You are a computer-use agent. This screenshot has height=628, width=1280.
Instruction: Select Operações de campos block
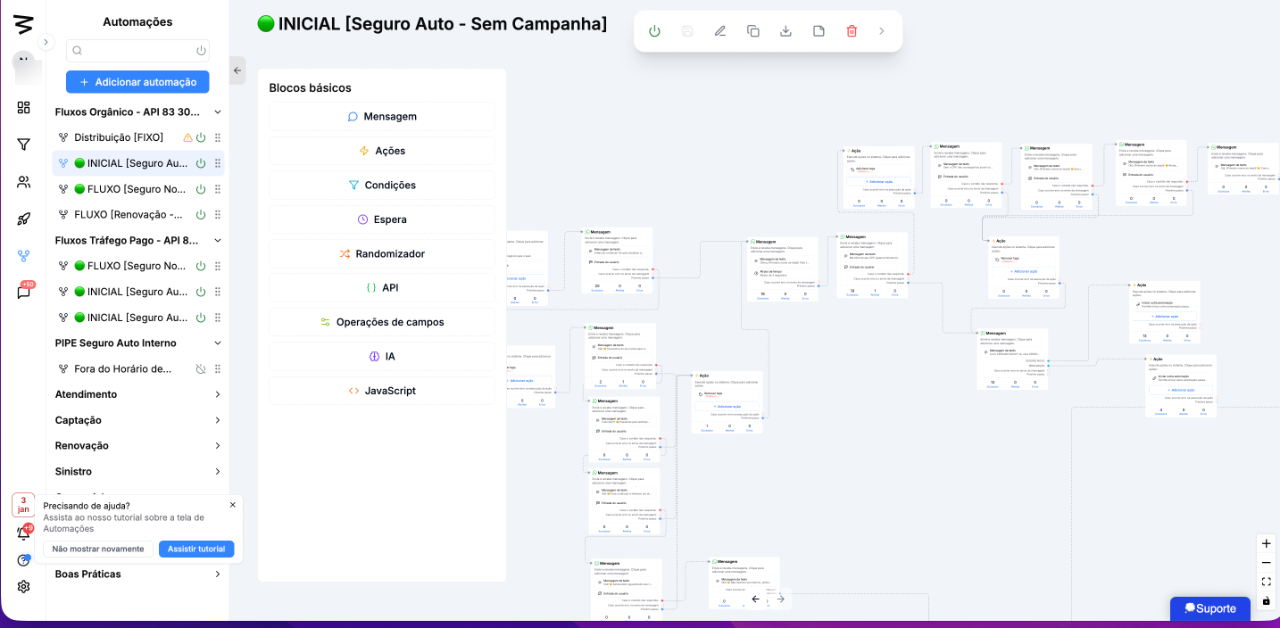382,322
